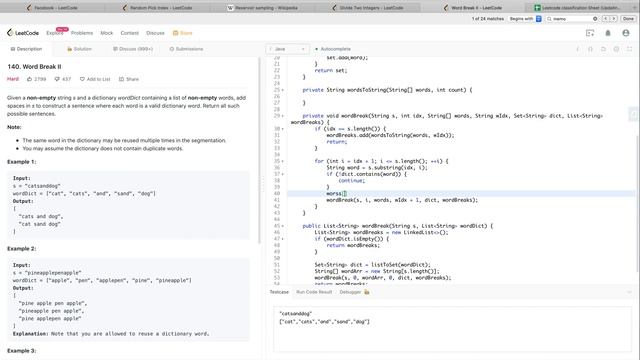
Task: Click in the testcase input box
Action: coord(452,329)
